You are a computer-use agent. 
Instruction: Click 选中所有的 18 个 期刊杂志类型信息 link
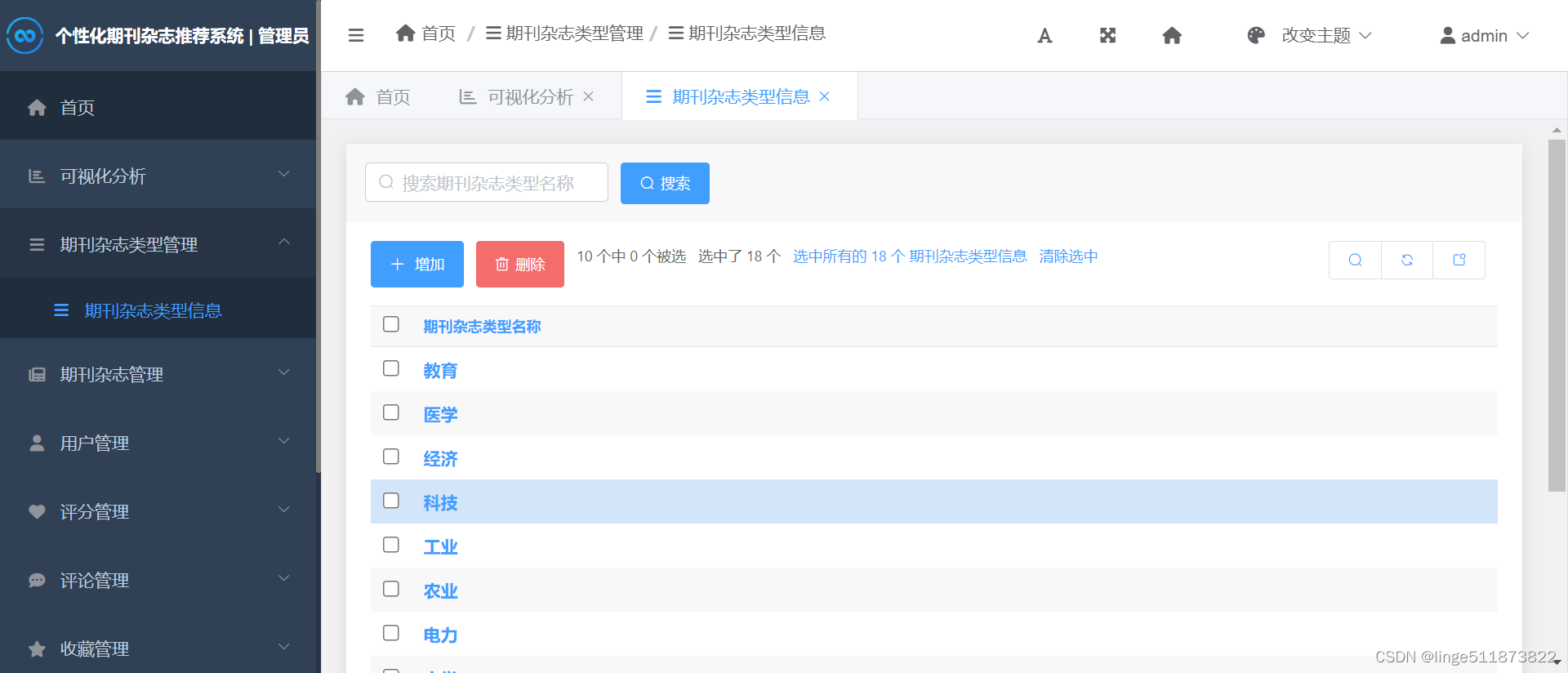910,256
